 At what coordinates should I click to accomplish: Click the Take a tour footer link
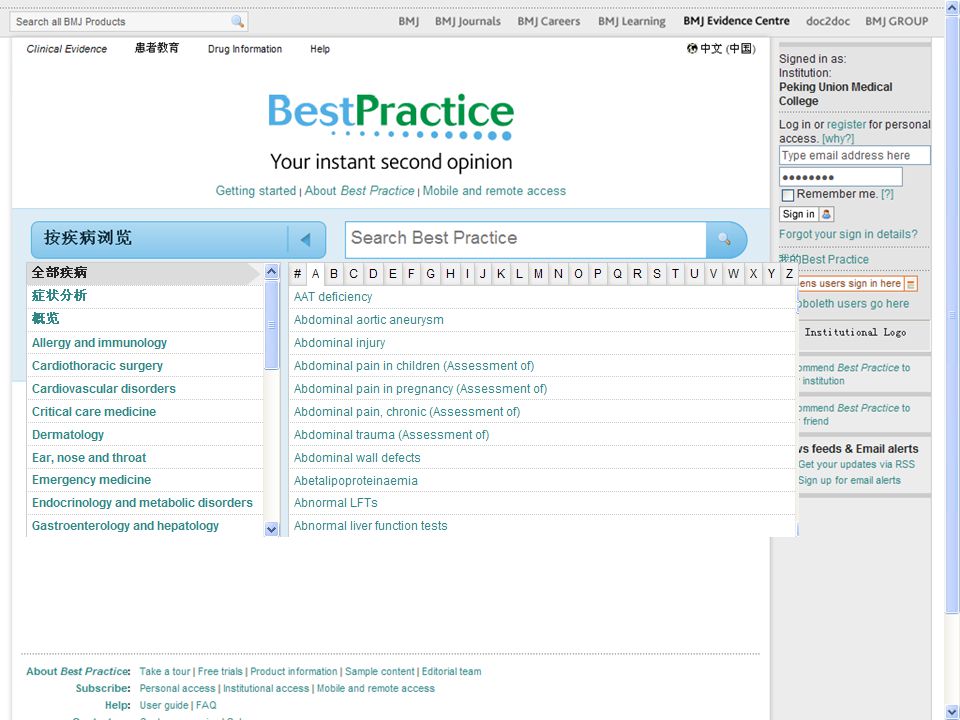click(x=165, y=672)
